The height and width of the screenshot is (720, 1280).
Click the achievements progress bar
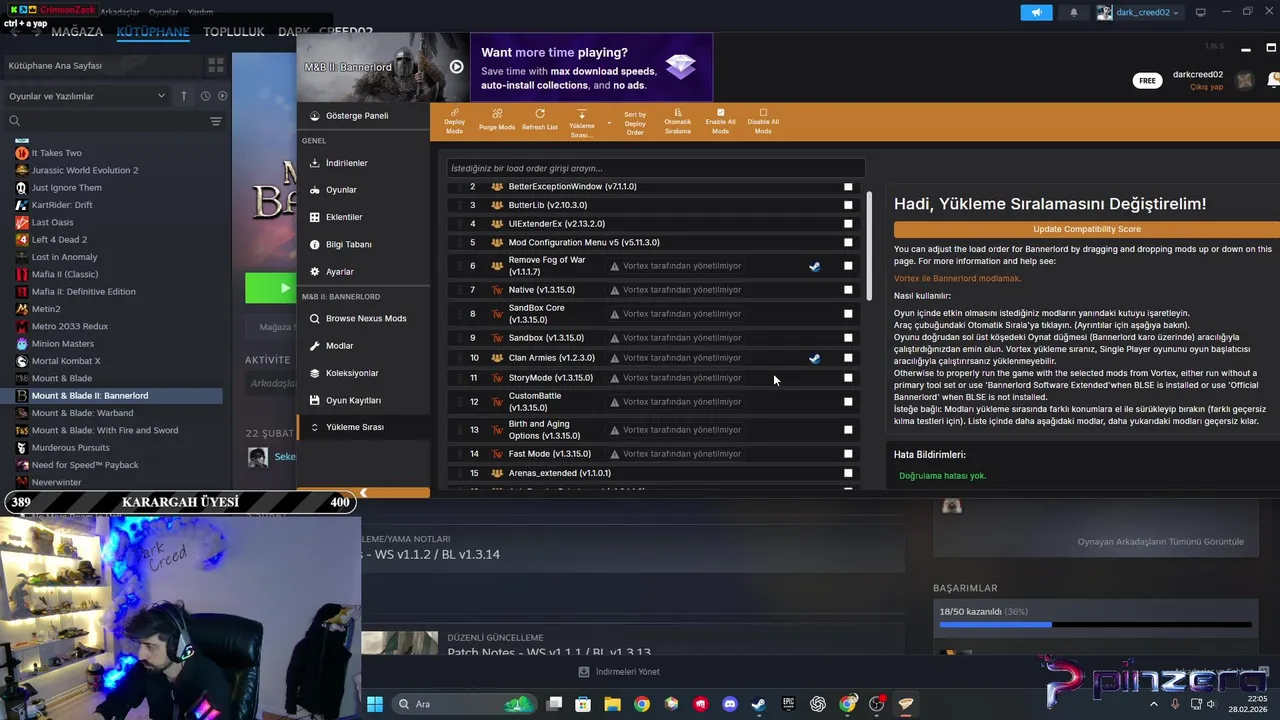pos(1095,625)
